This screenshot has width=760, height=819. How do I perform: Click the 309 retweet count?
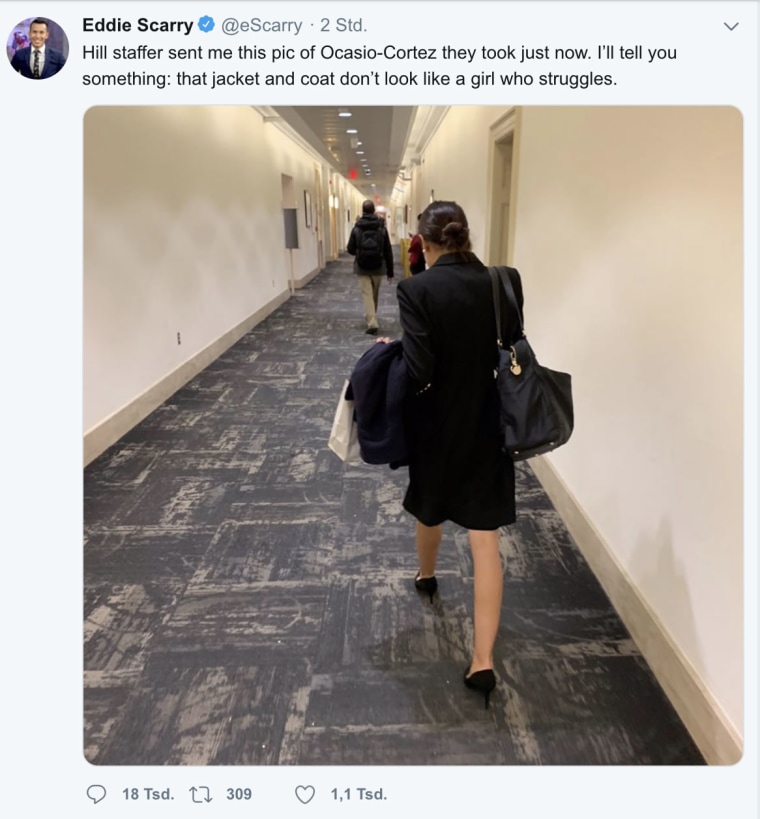[239, 794]
